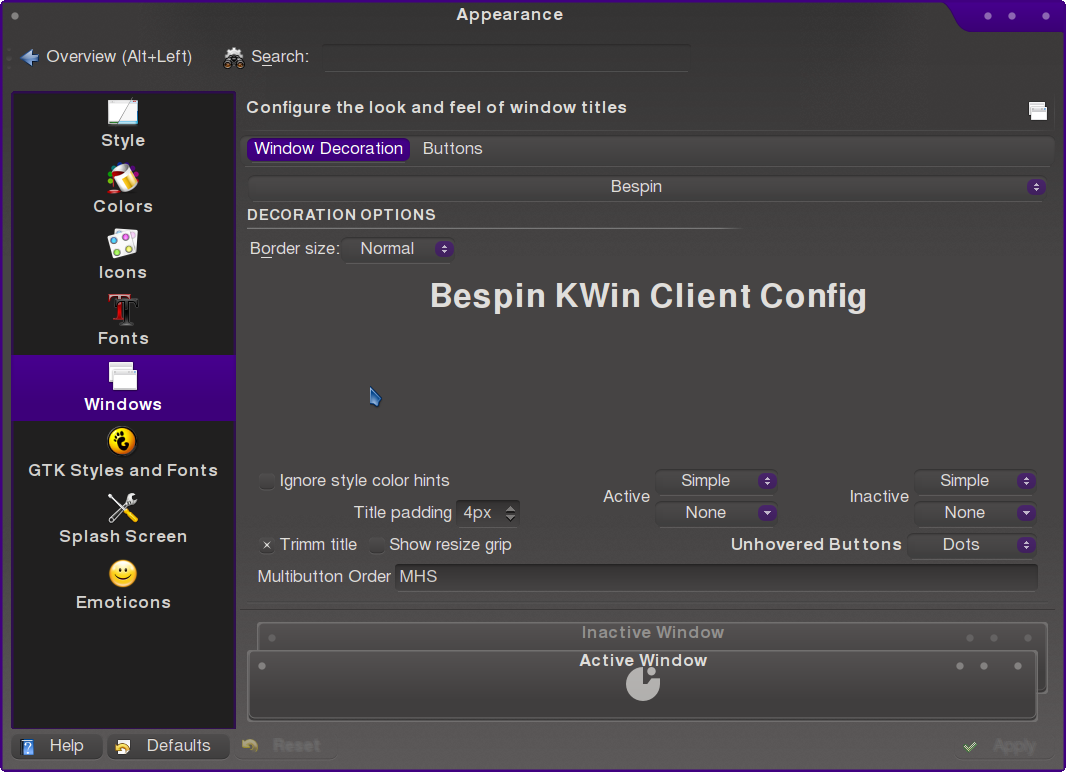Image resolution: width=1066 pixels, height=772 pixels.
Task: Open the Emoticons smiley icon
Action: tap(122, 574)
